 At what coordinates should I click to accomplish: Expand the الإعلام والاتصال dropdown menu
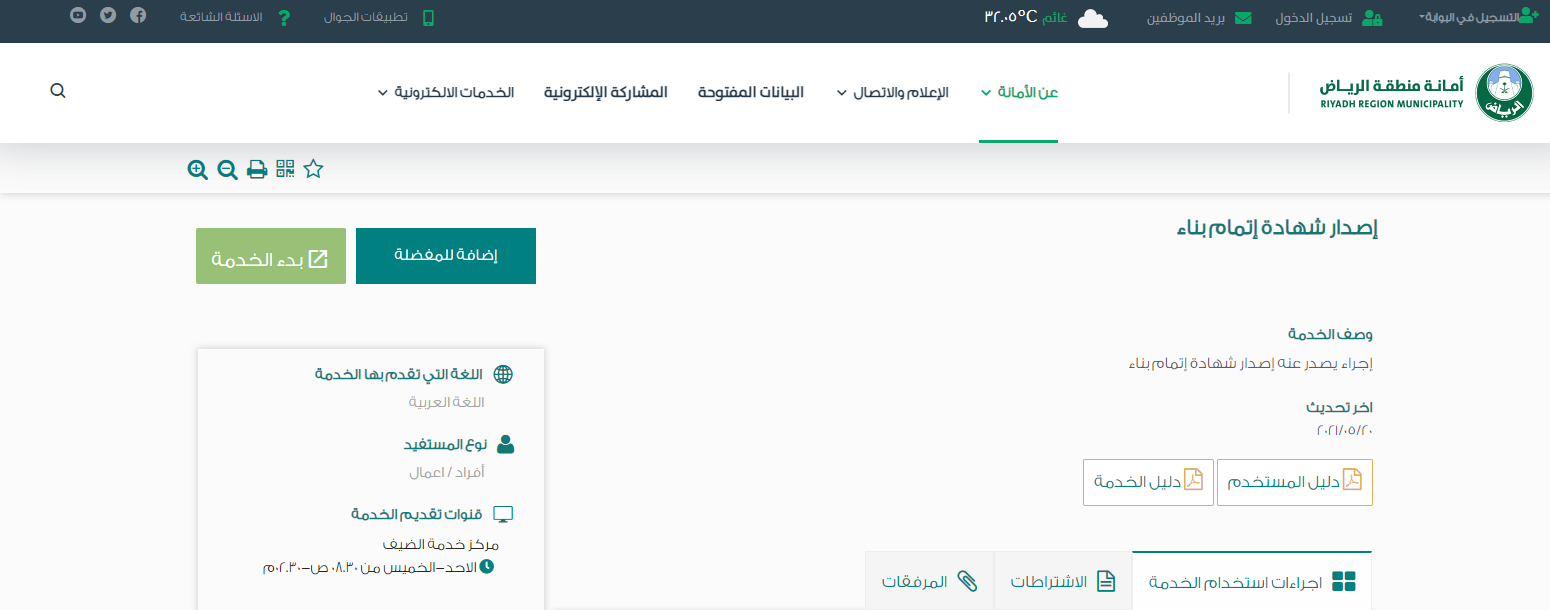click(x=892, y=92)
